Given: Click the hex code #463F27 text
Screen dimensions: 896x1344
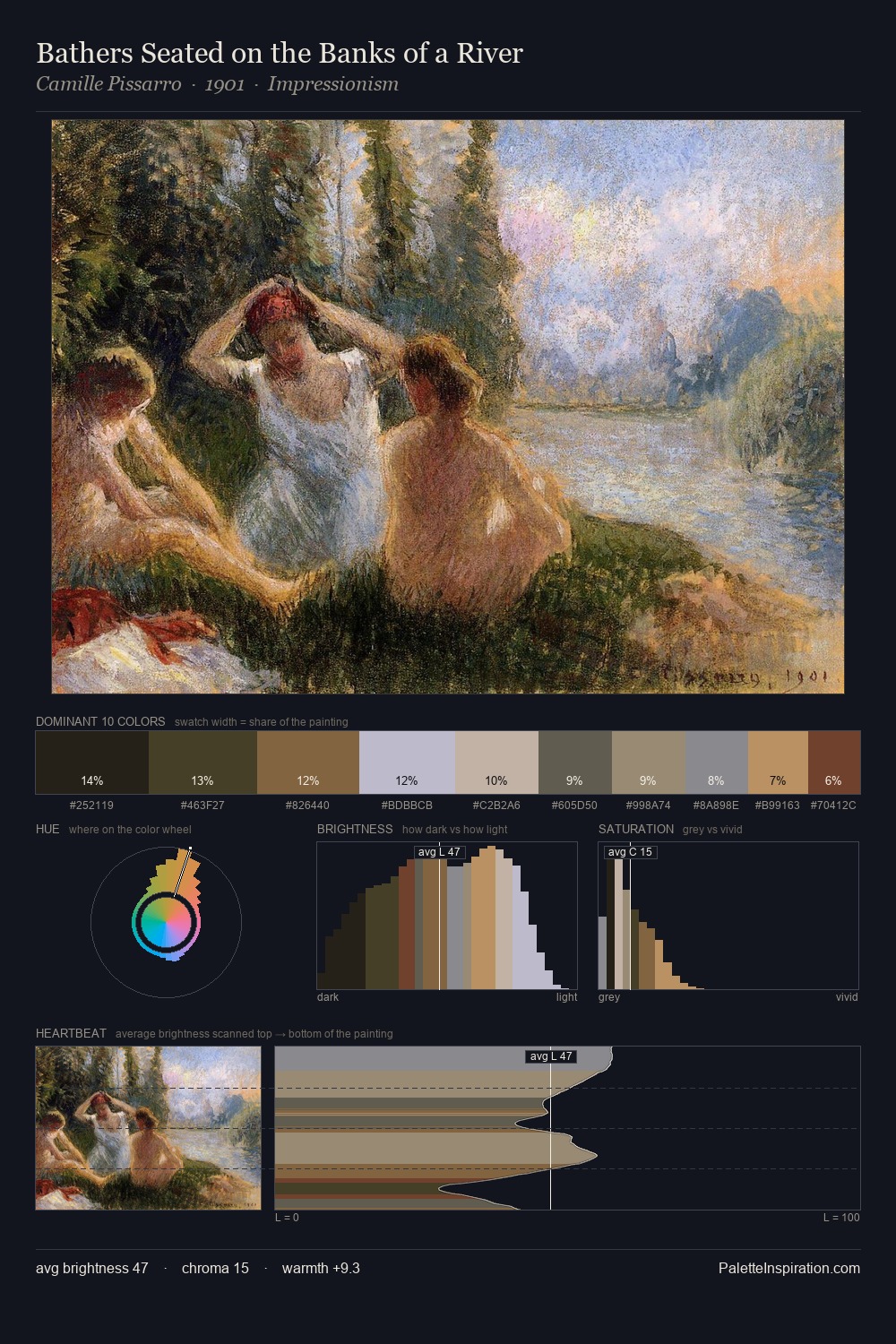Looking at the screenshot, I should pos(202,806).
